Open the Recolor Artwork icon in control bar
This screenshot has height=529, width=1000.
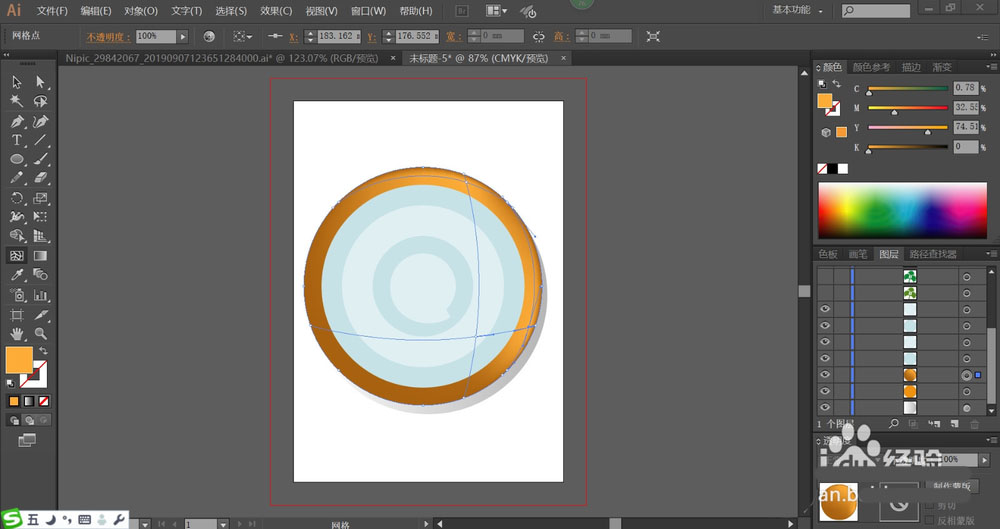[209, 36]
